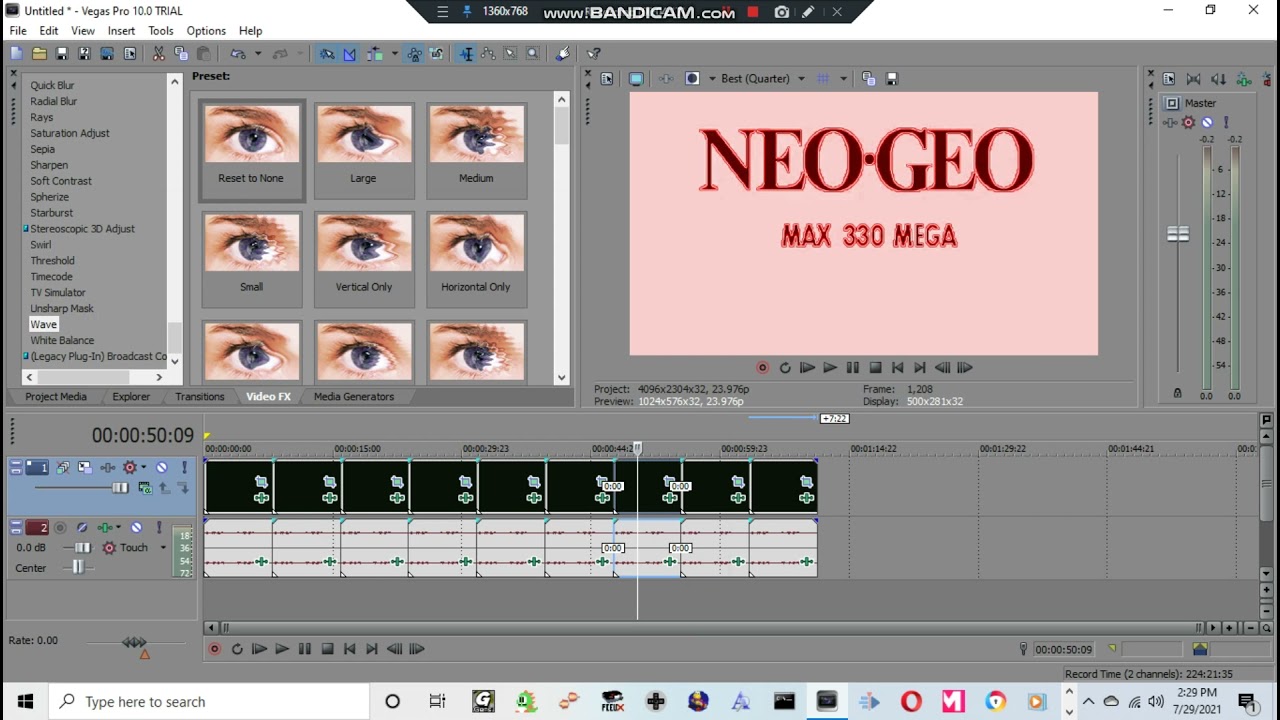This screenshot has width=1280, height=720.
Task: Choose the Reset to None wave preset
Action: click(251, 150)
